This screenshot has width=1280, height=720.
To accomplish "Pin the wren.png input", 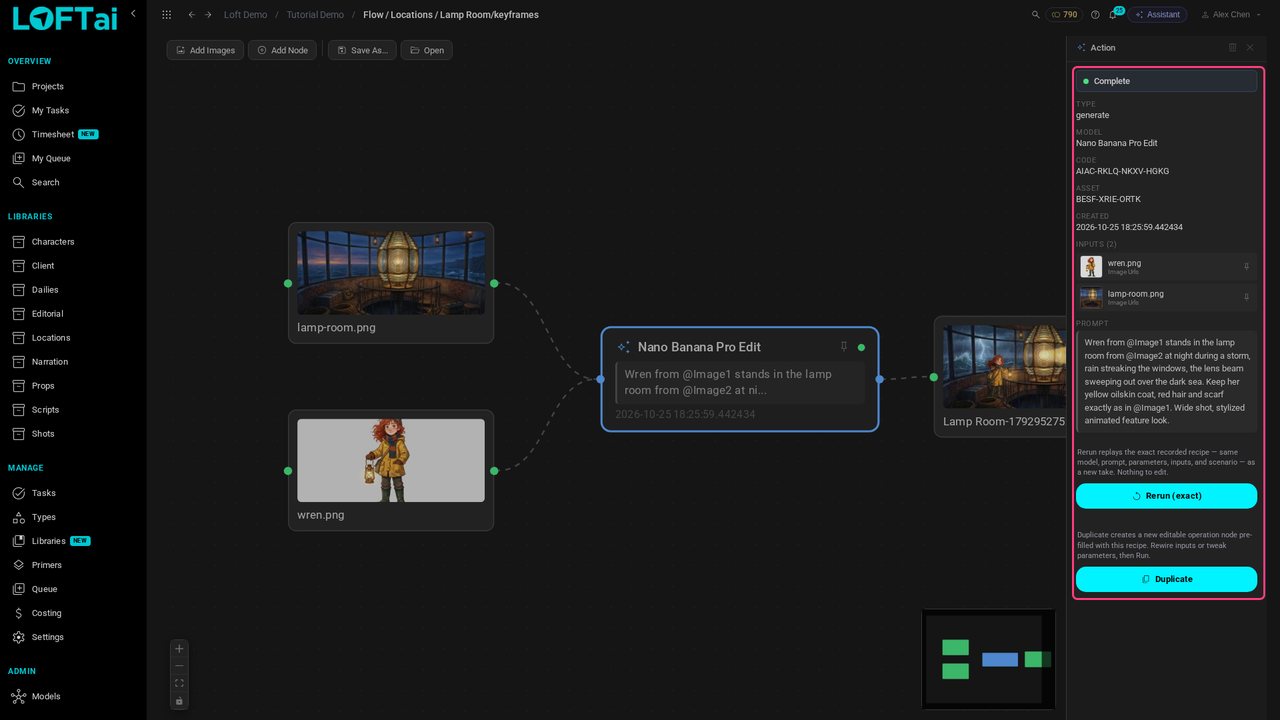I will tap(1246, 267).
